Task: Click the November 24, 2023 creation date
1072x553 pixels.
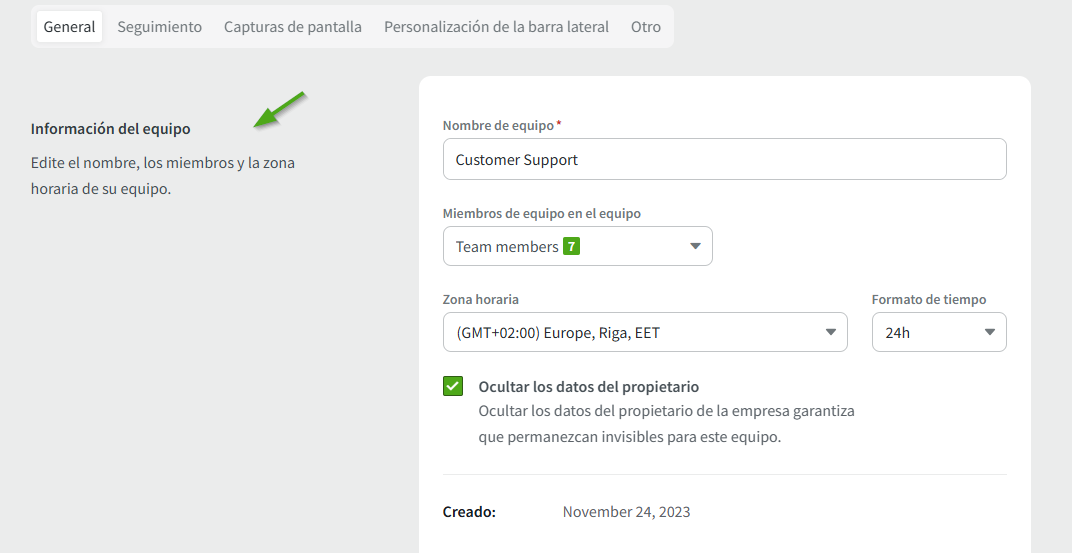Action: [626, 512]
